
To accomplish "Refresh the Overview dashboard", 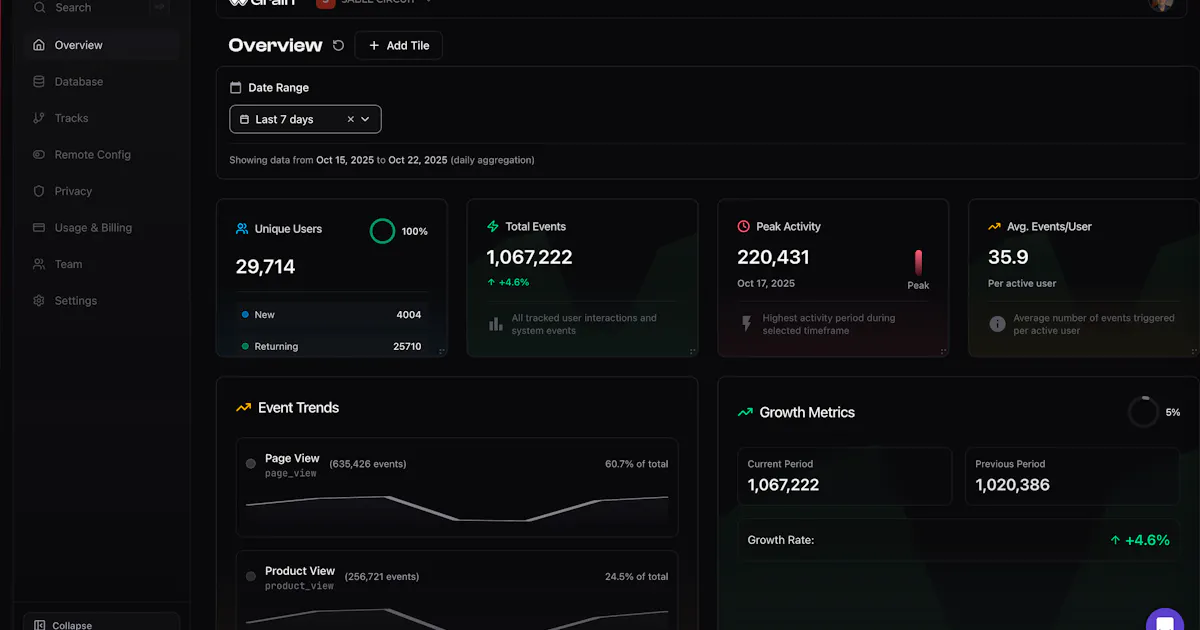I will tap(338, 45).
